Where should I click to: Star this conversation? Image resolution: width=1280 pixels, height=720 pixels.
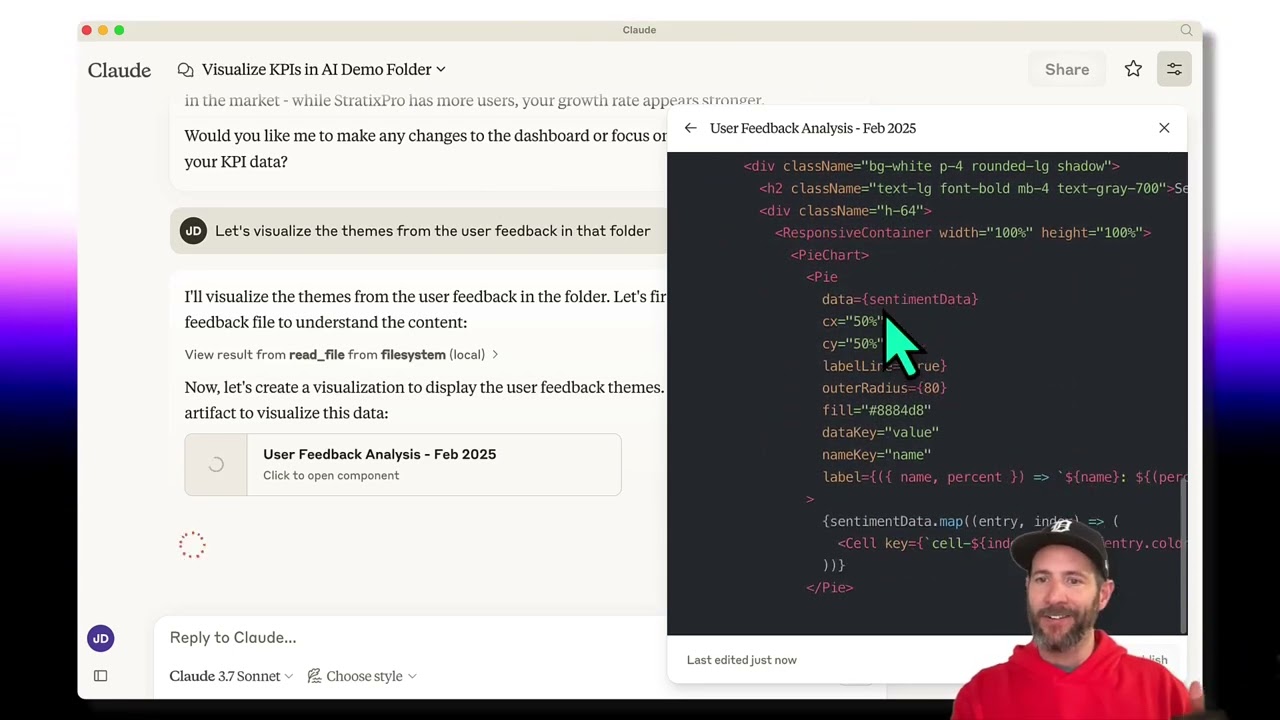click(1133, 69)
